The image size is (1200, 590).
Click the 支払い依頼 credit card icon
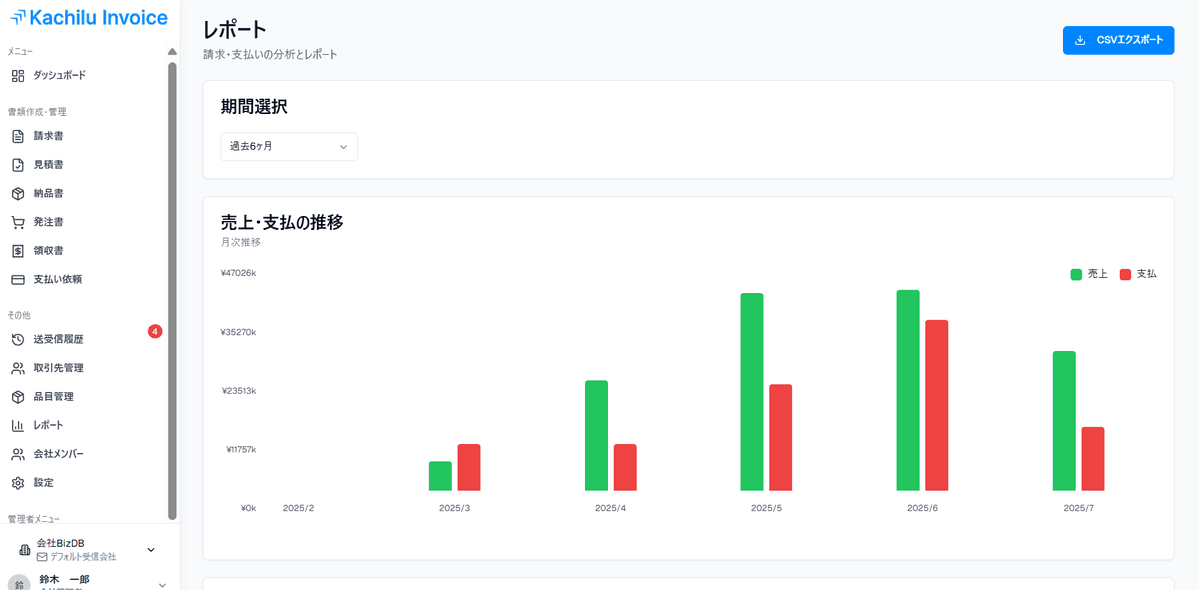[x=18, y=280]
